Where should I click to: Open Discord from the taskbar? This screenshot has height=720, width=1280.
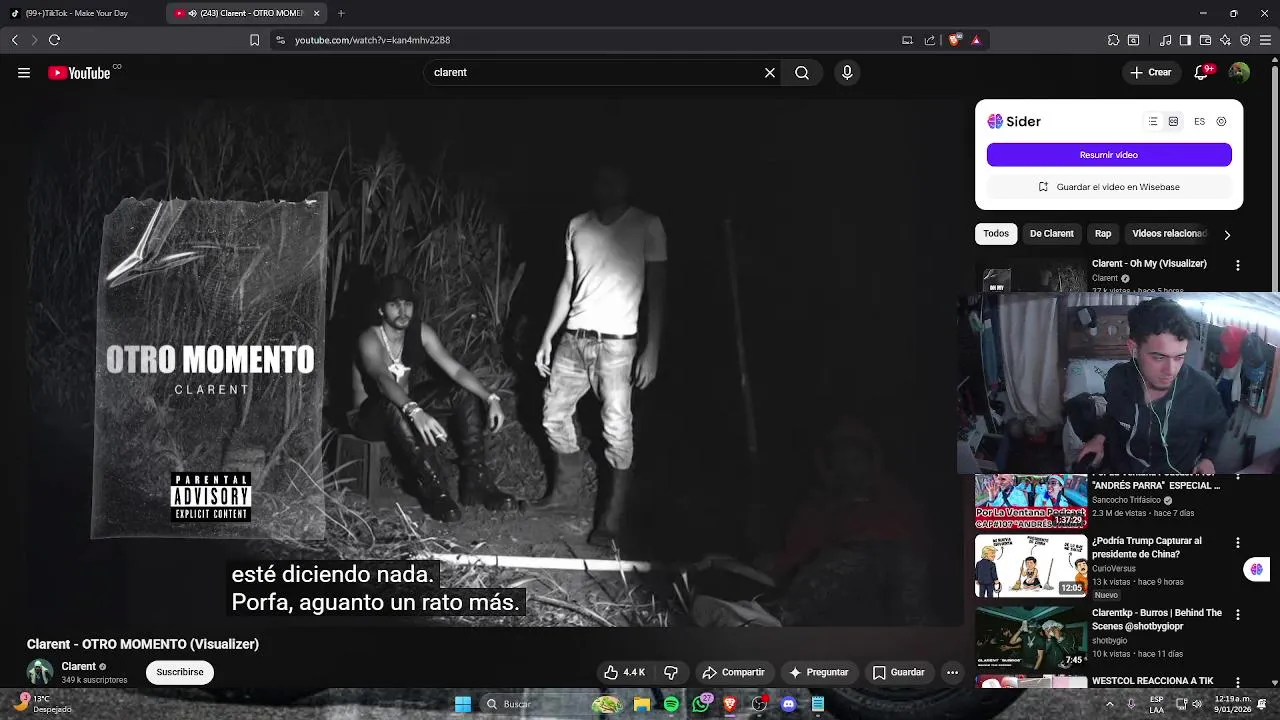[x=789, y=704]
